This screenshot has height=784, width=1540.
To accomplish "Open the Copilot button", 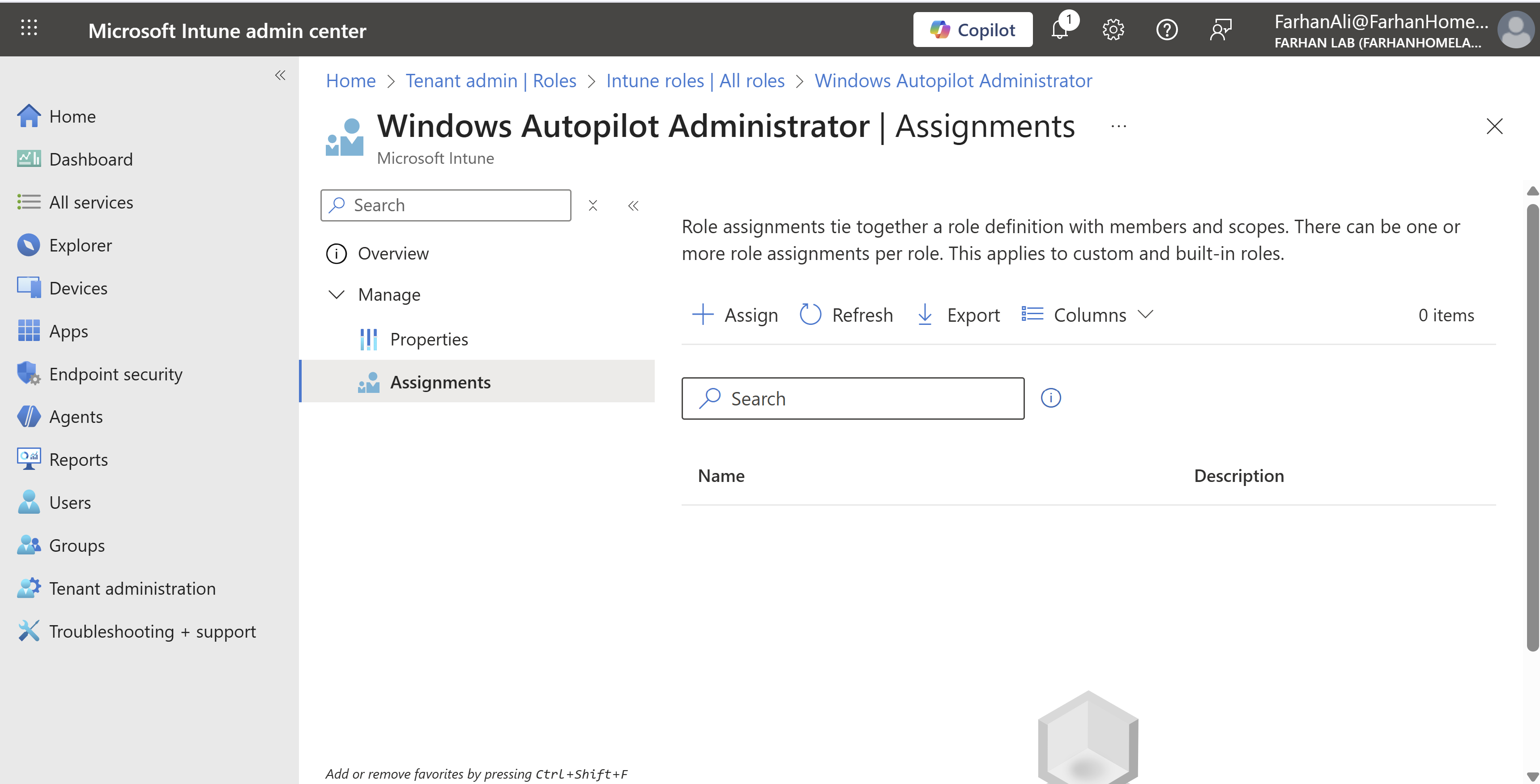I will [x=973, y=29].
